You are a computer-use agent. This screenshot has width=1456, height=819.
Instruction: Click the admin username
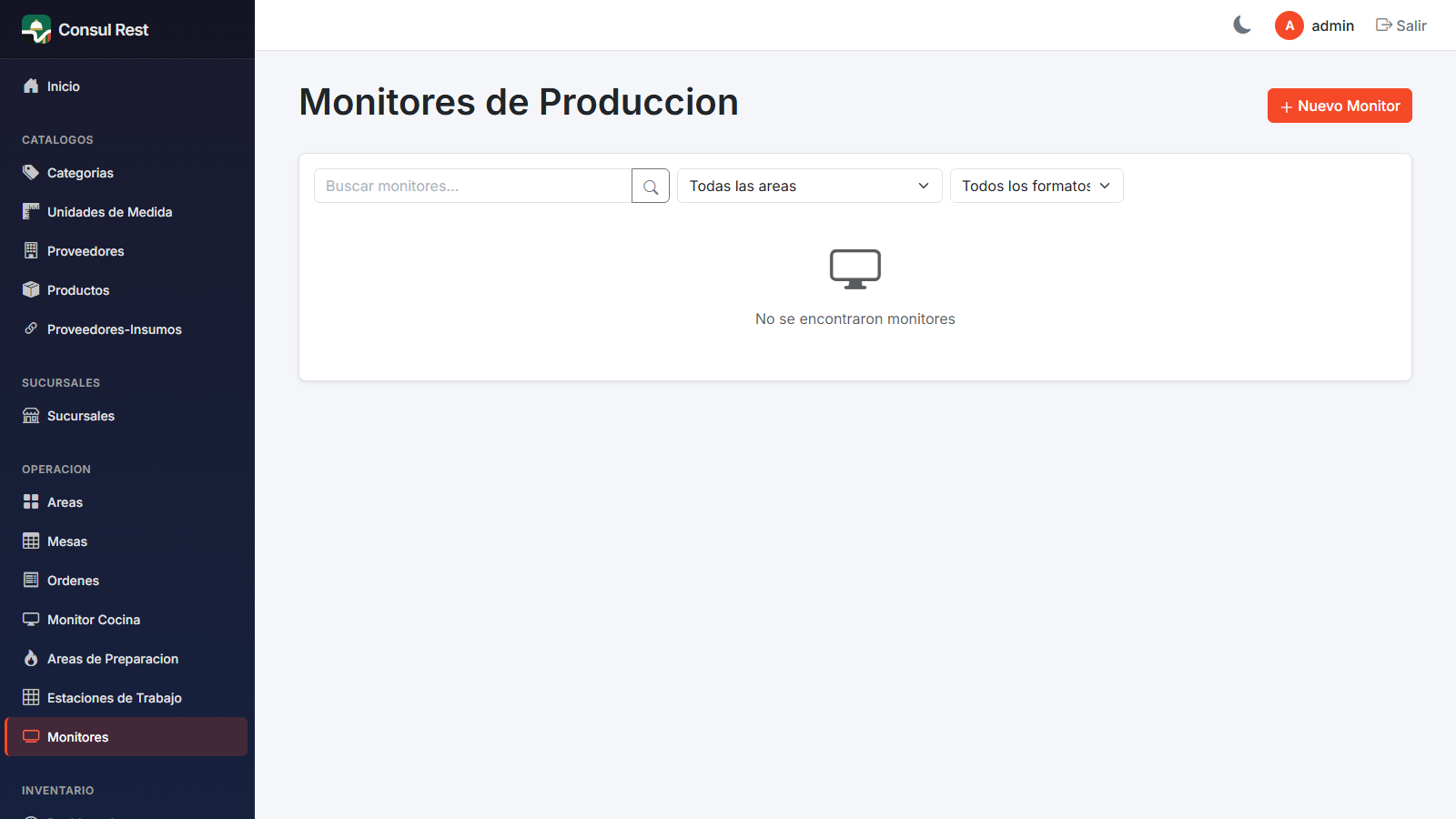1332,25
